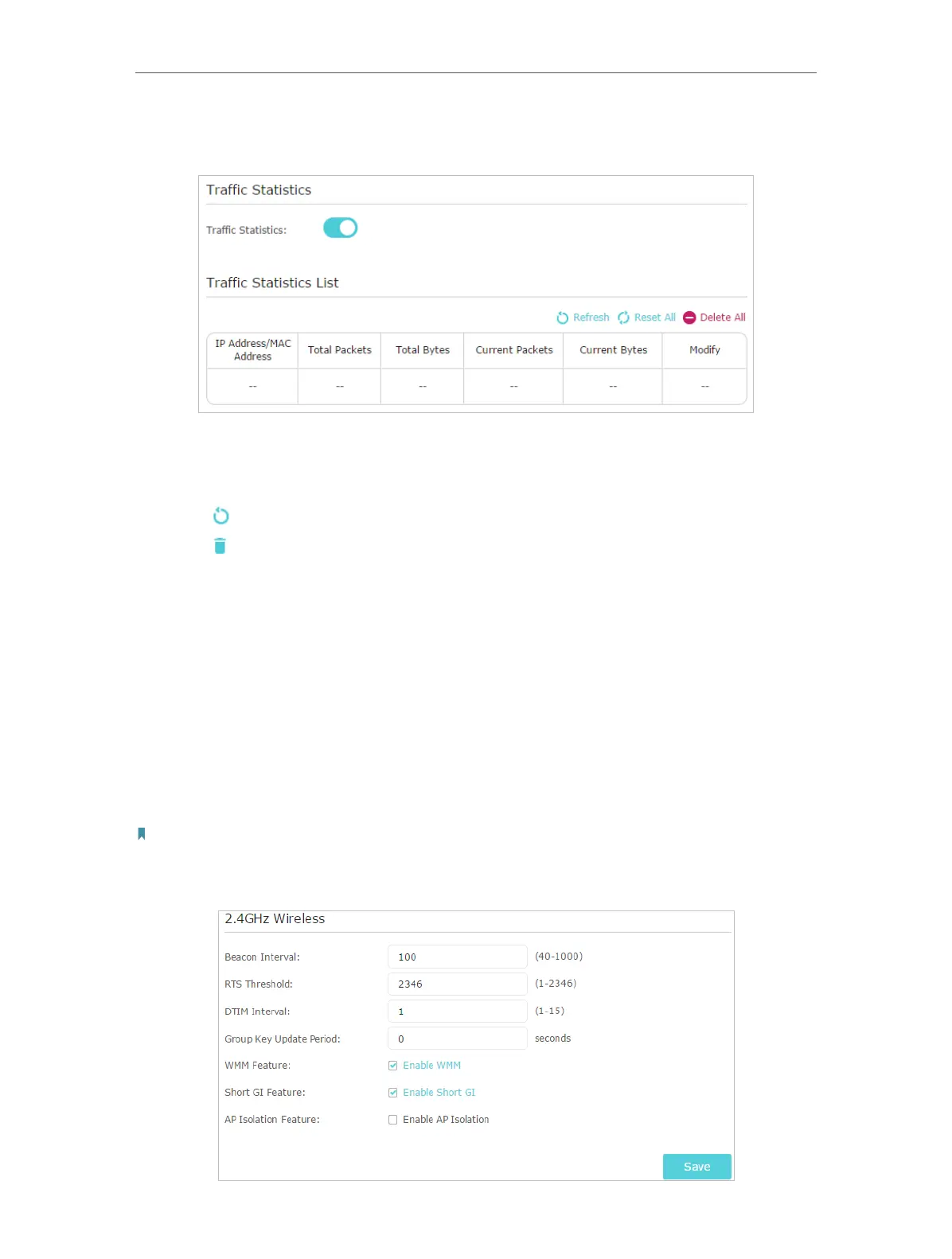The height and width of the screenshot is (1259, 952).
Task: Click the Reset All icon
Action: click(x=623, y=318)
